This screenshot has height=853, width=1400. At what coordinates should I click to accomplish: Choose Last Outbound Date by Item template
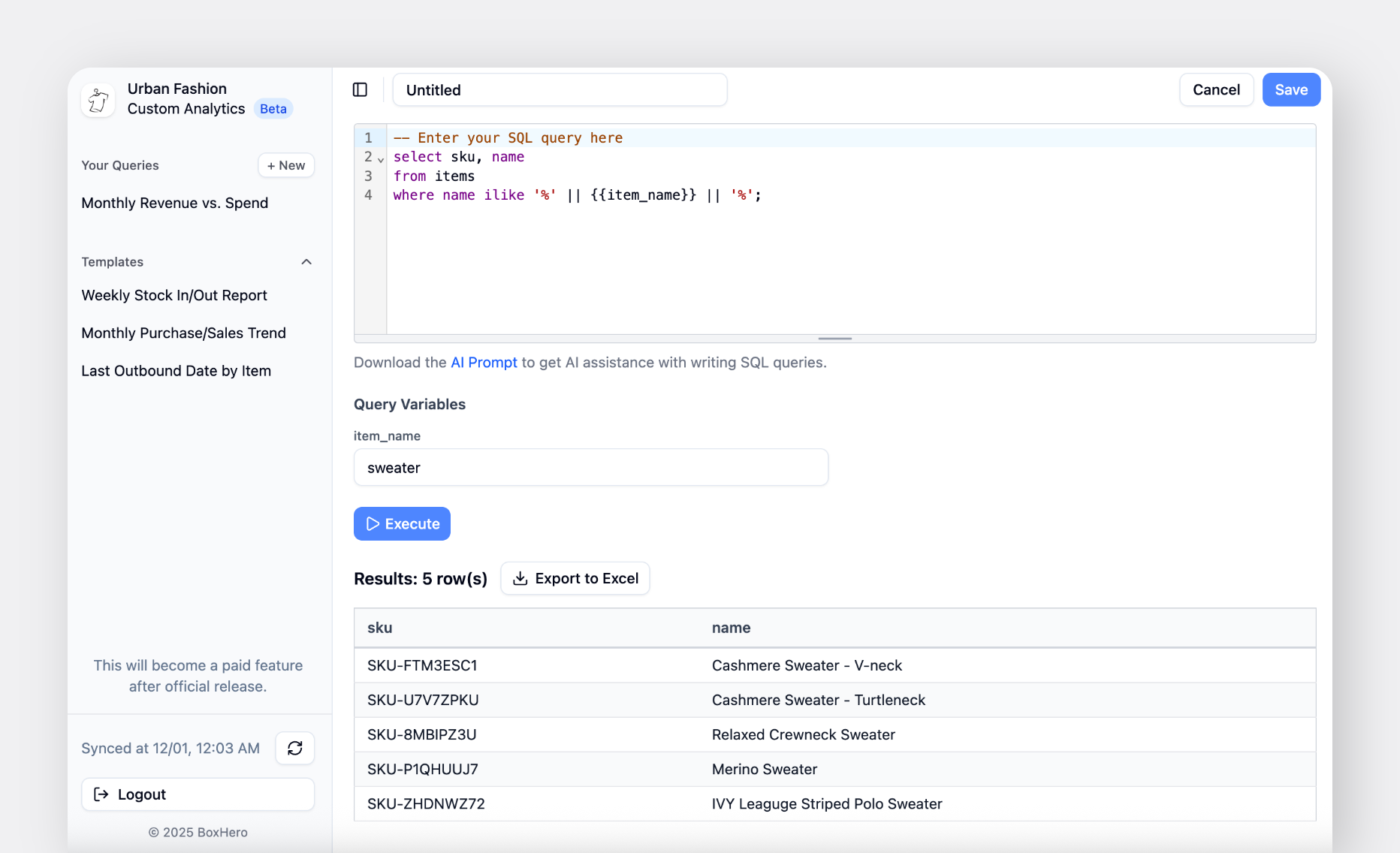pyautogui.click(x=176, y=371)
